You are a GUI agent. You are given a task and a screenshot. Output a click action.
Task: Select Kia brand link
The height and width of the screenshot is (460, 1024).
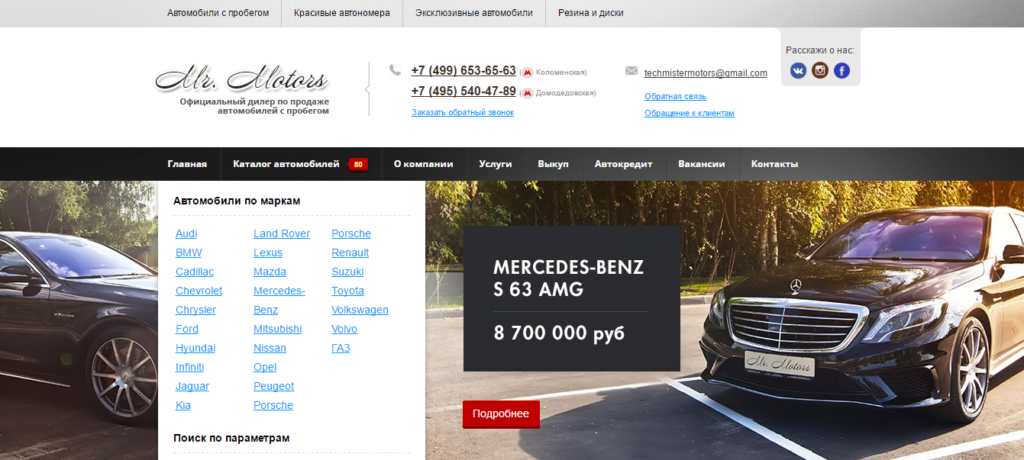click(x=183, y=405)
